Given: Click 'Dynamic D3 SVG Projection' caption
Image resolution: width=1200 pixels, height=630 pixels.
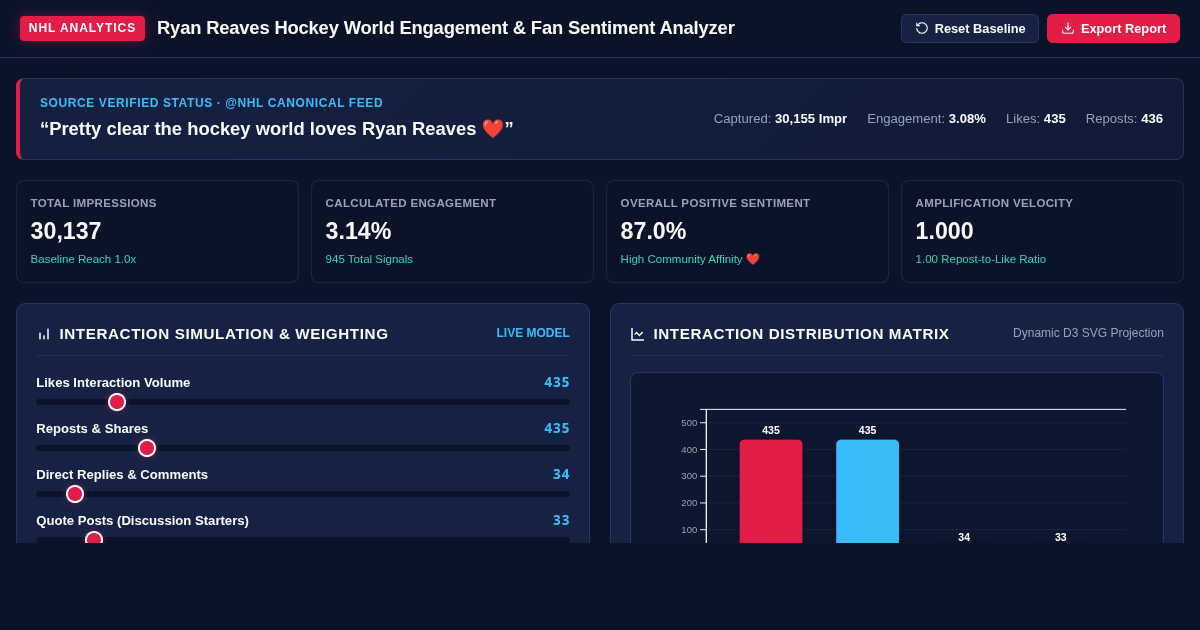Looking at the screenshot, I should click(x=1088, y=333).
